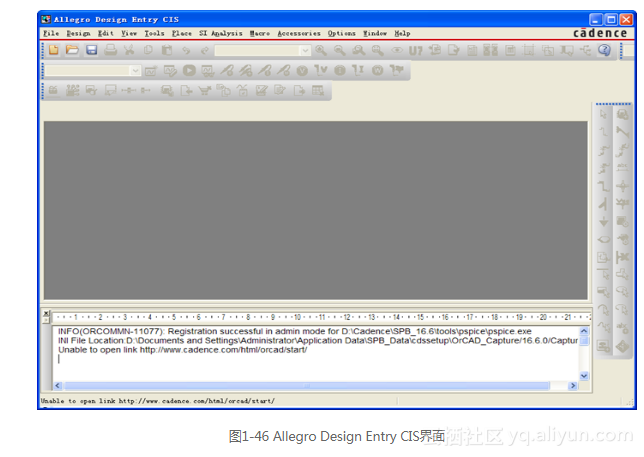Open the SI Analysis menu
The width and height of the screenshot is (644, 457).
click(219, 33)
